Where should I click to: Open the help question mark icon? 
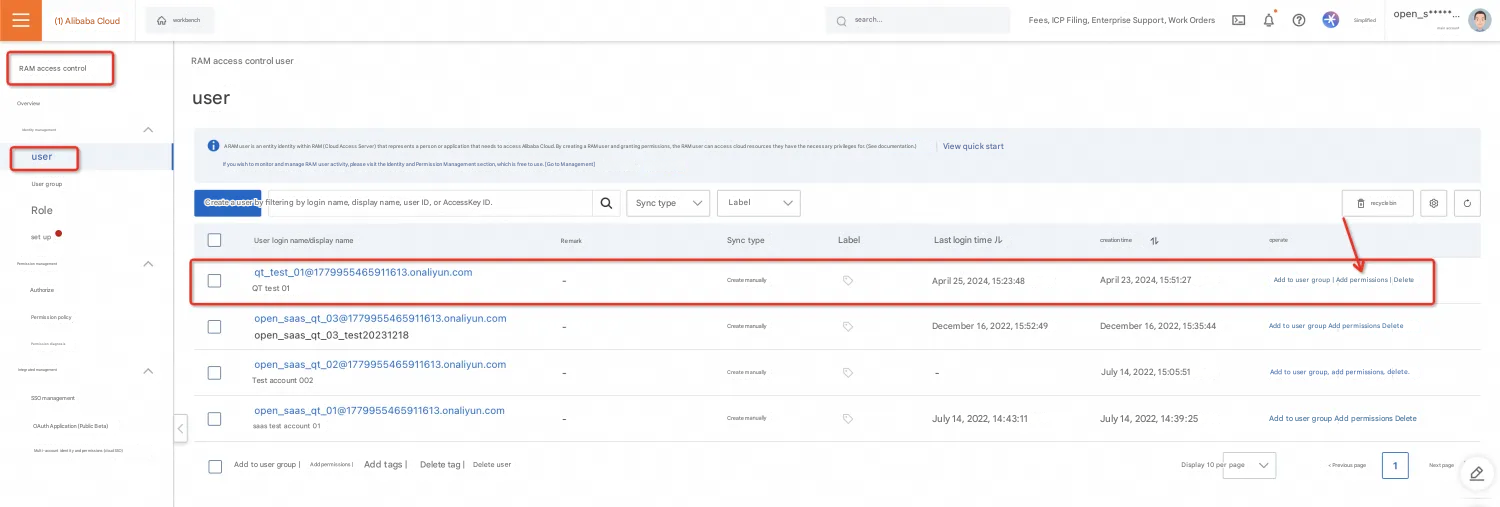point(1299,20)
